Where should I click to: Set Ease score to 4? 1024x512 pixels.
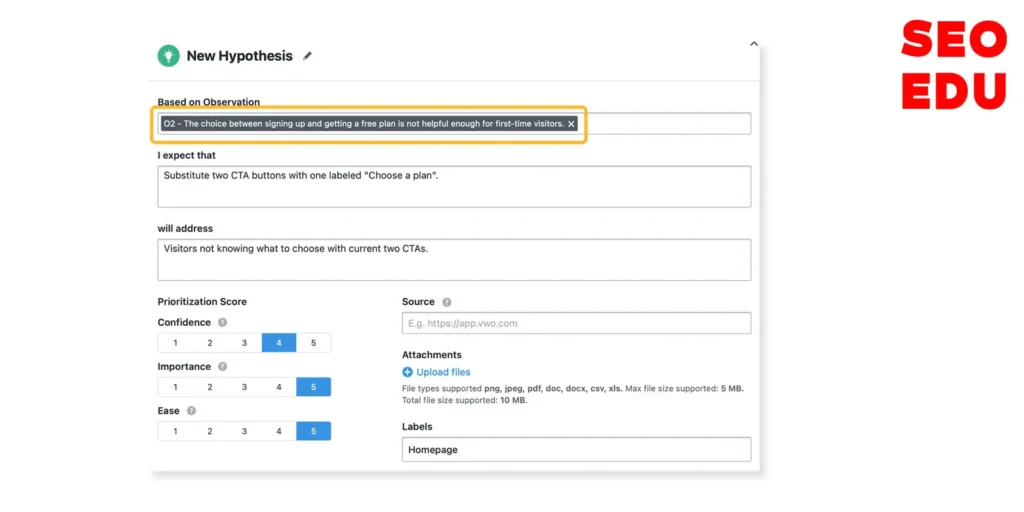(279, 431)
